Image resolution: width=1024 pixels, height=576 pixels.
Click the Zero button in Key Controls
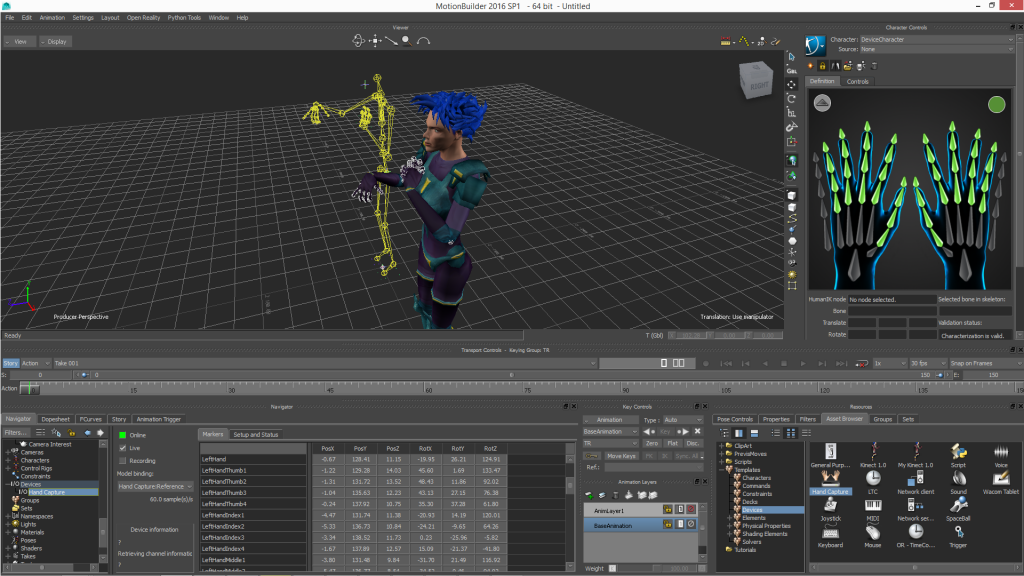(654, 443)
